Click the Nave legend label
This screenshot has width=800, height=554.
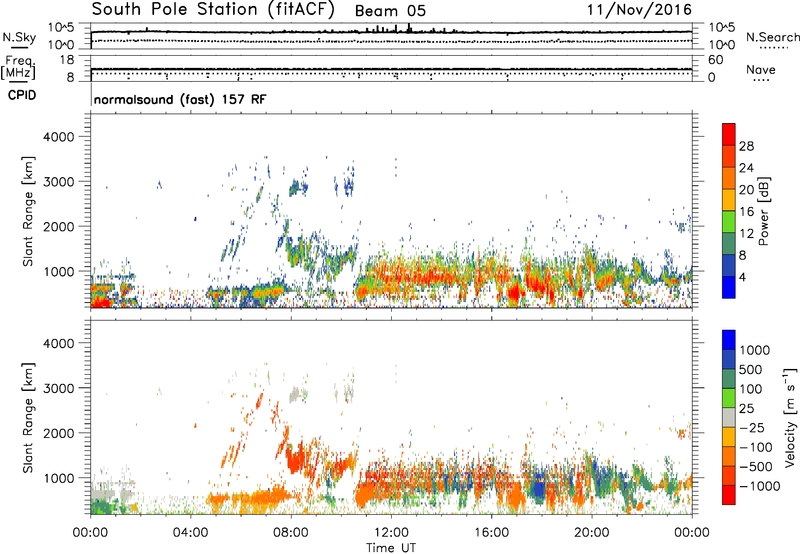tap(761, 70)
